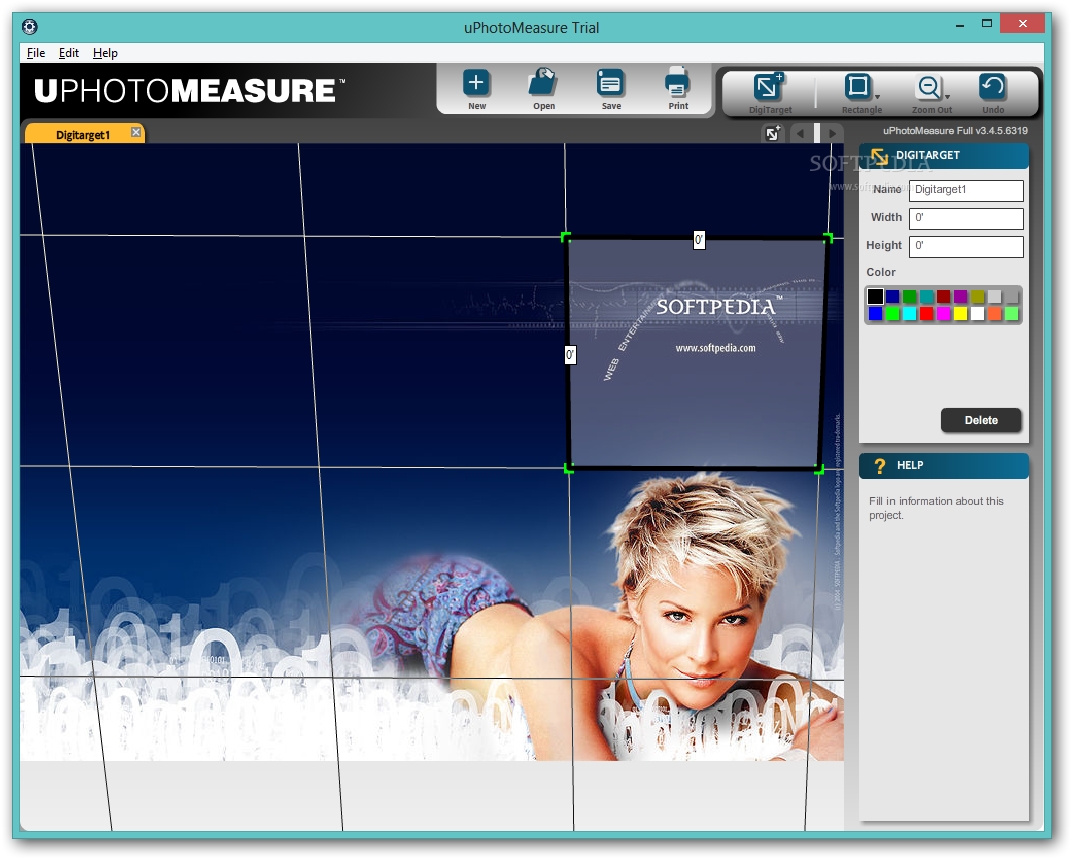Pick the black color swatch
Image resolution: width=1072 pixels, height=859 pixels.
(x=875, y=296)
